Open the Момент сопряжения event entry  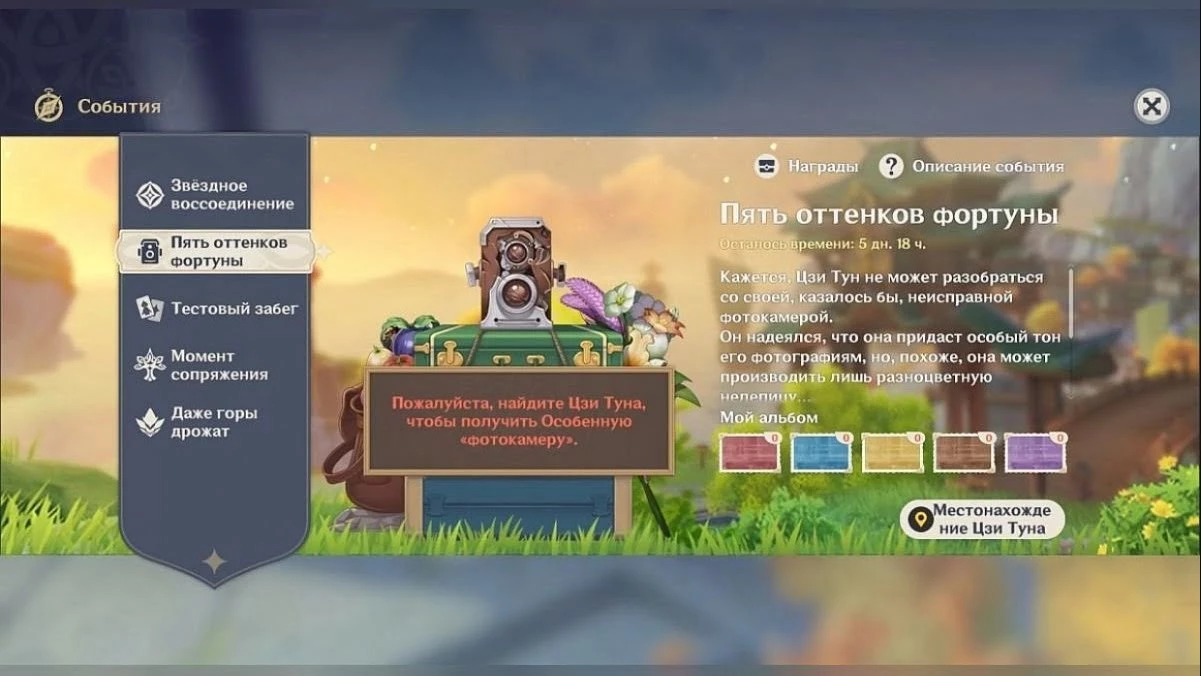pos(219,365)
